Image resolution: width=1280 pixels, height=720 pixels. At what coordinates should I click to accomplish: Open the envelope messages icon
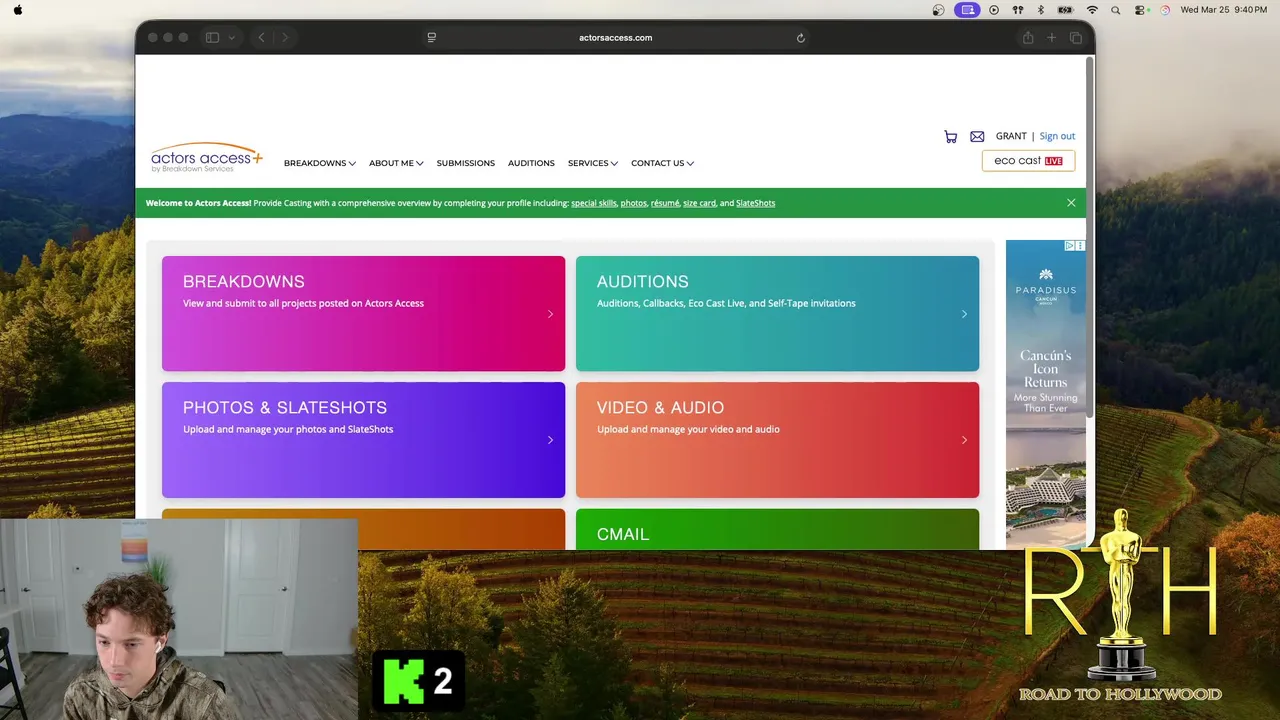[x=977, y=137]
